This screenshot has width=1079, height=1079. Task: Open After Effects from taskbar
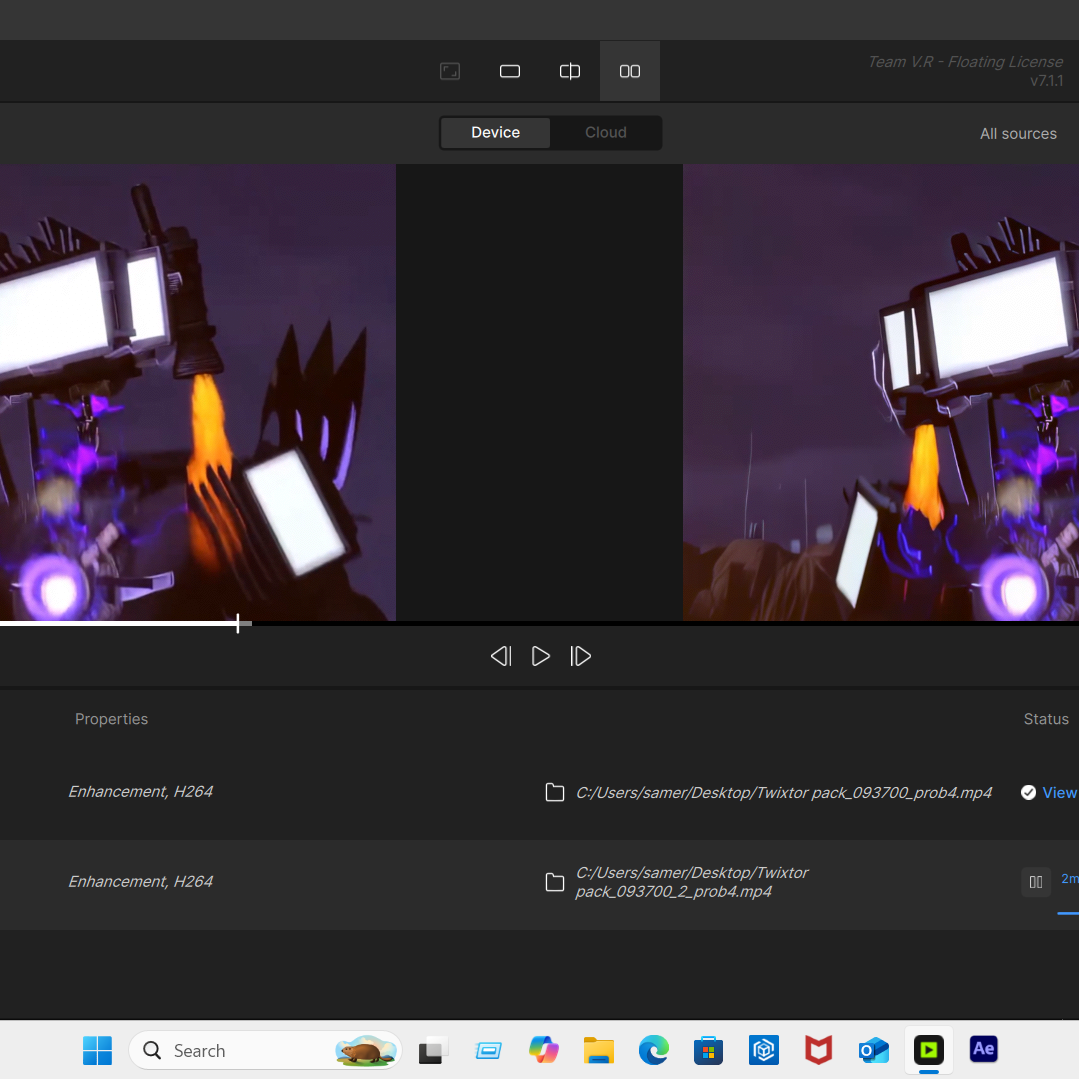(x=983, y=1049)
